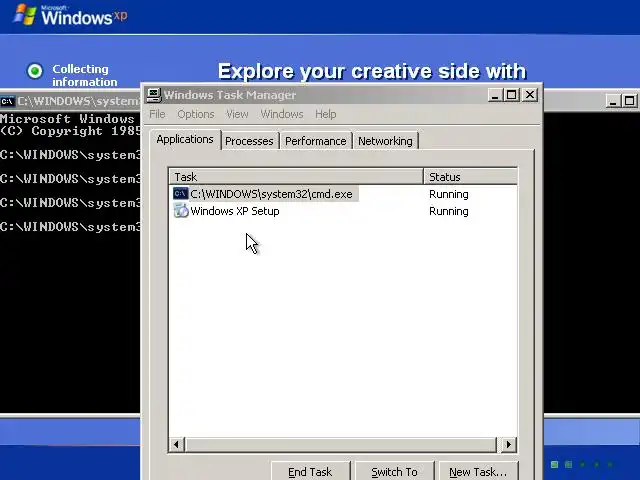Open the Options menu
The image size is (640, 480).
196,114
